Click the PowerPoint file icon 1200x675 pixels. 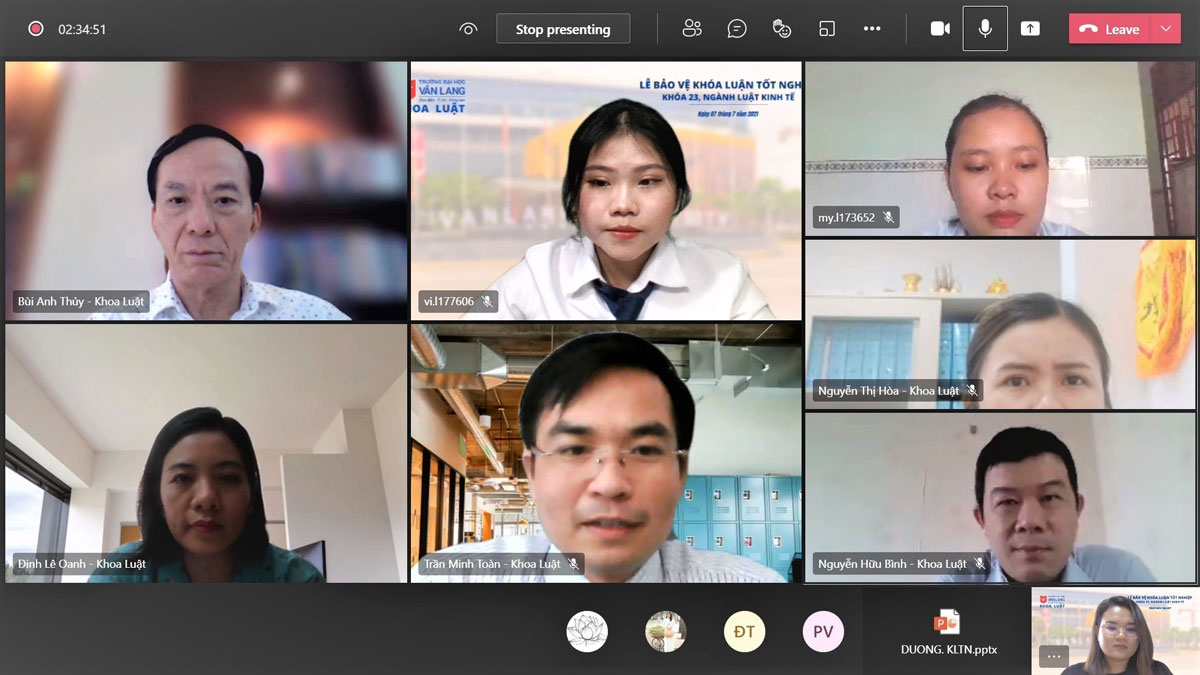point(946,622)
